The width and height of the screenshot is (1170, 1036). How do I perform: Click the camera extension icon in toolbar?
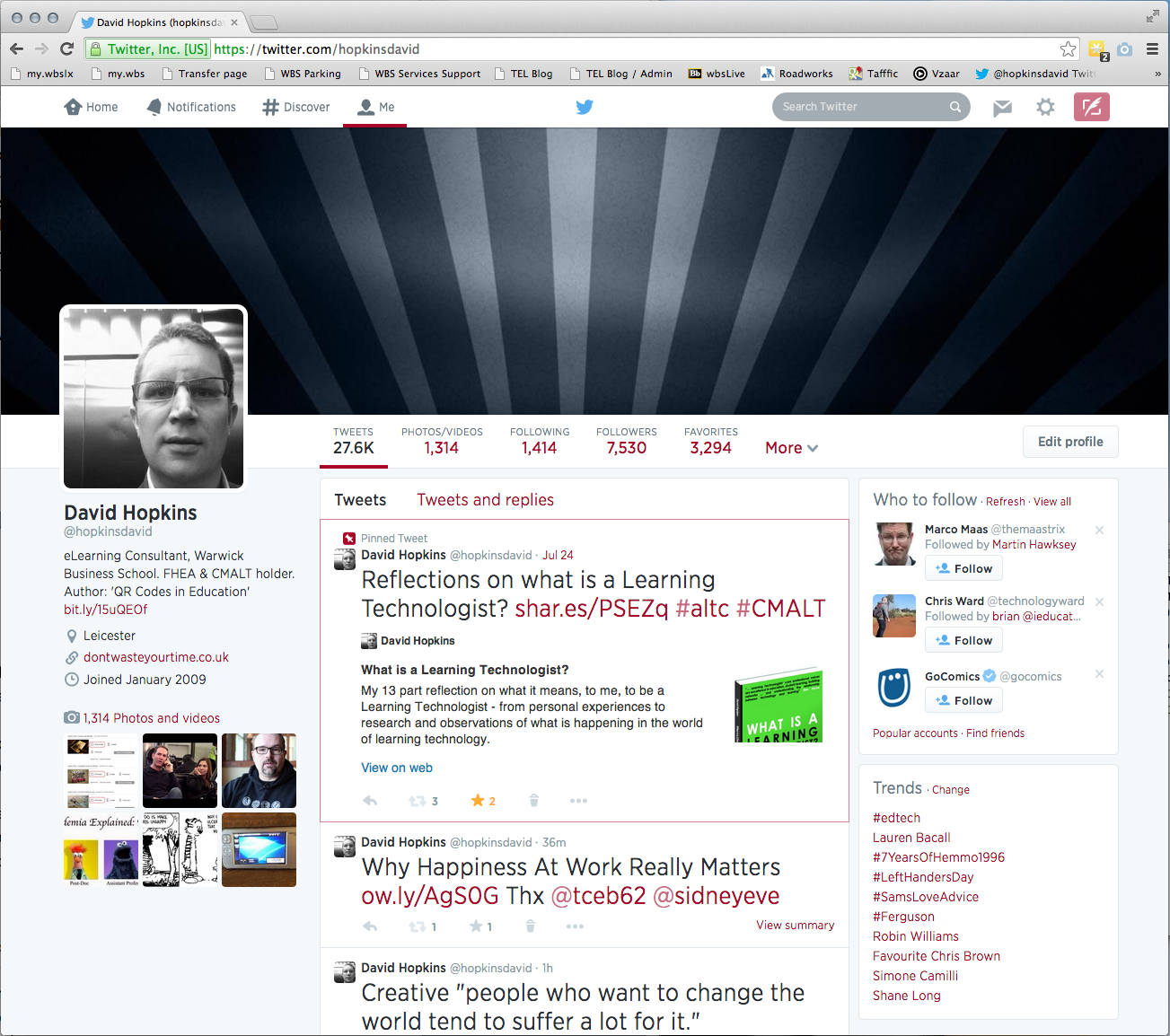click(1124, 49)
